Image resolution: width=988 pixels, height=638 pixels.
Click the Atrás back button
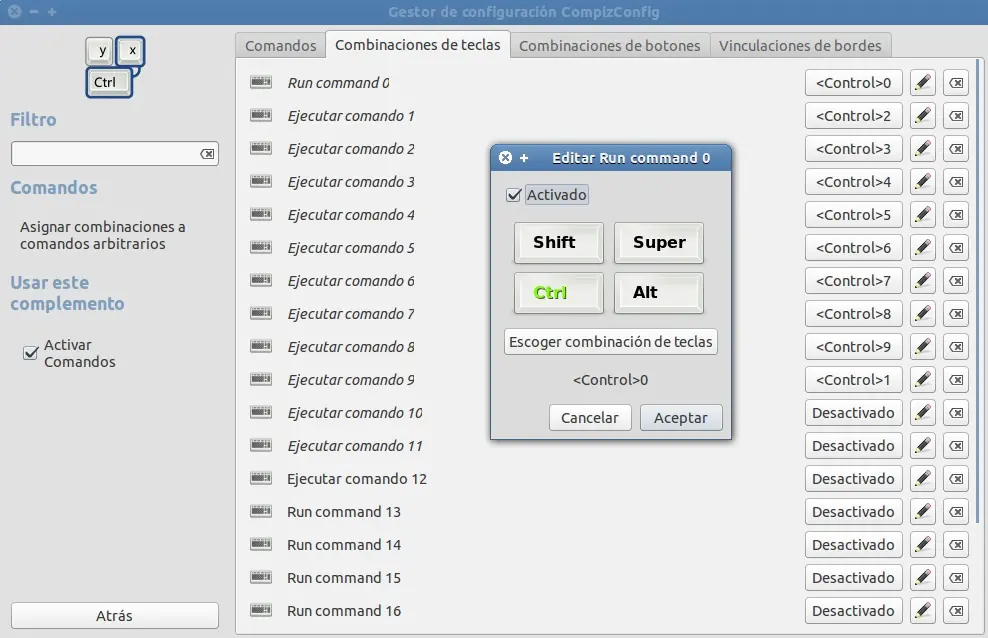click(115, 615)
